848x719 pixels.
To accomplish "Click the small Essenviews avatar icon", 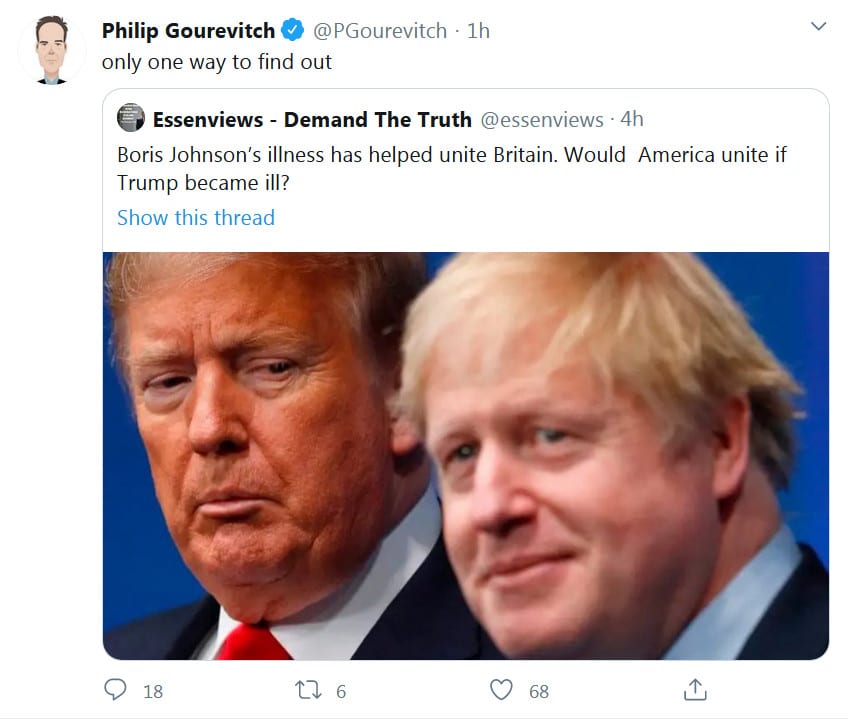I will [x=131, y=120].
